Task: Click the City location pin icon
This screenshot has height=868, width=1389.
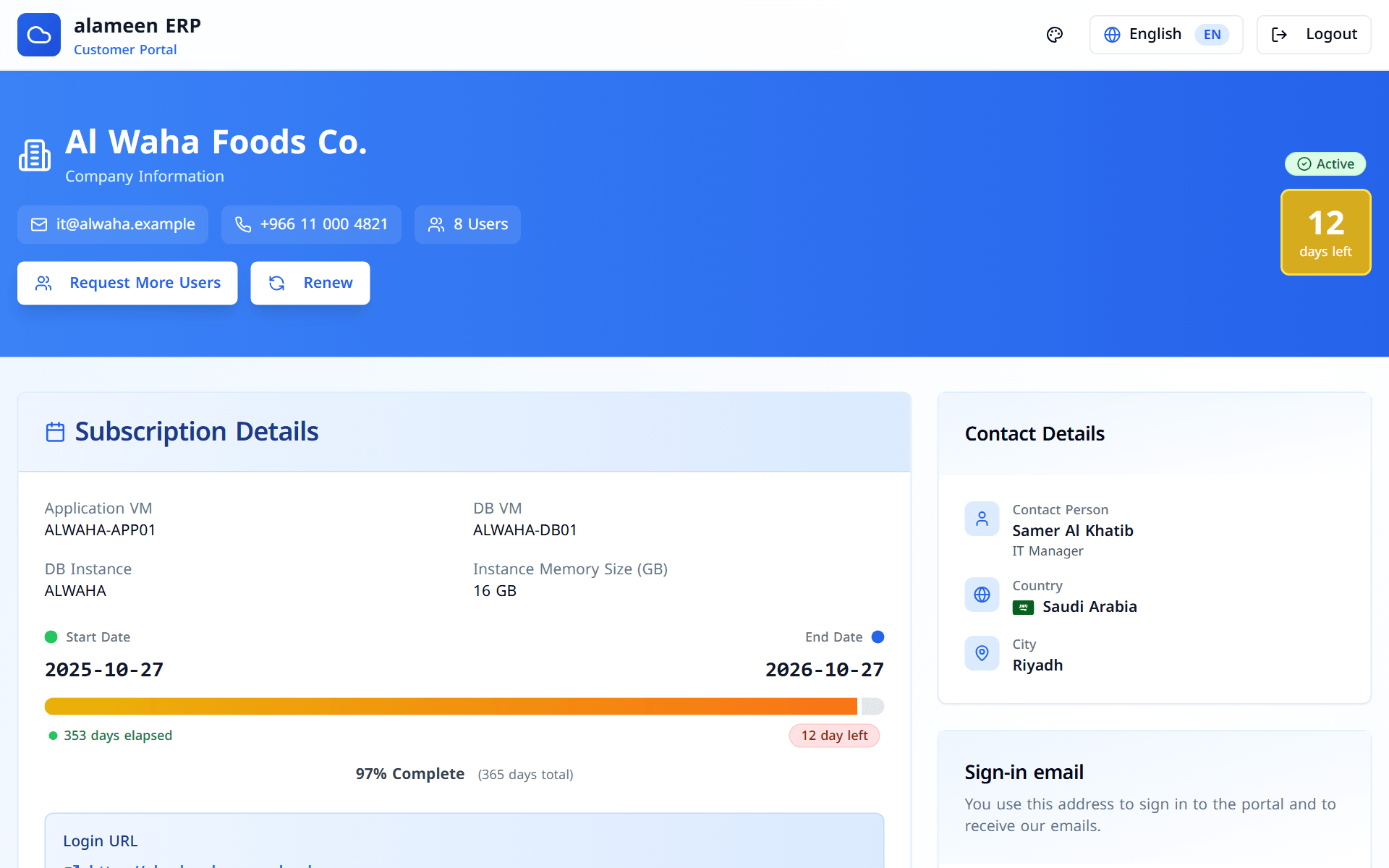Action: click(x=982, y=653)
